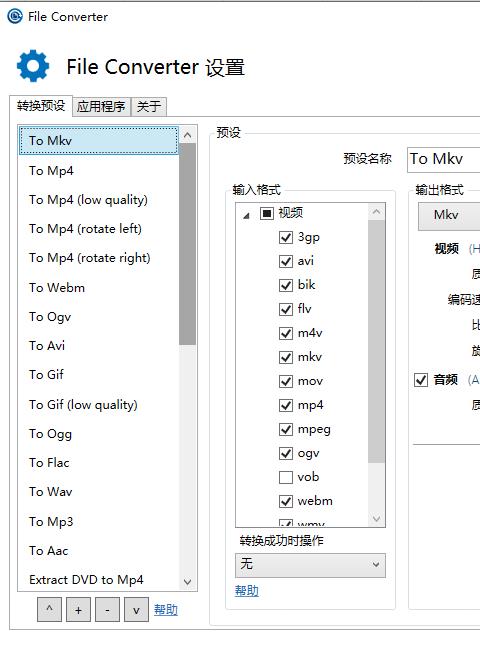Select To Gif (low quality) preset
This screenshot has height=663, width=480.
[x=99, y=405]
